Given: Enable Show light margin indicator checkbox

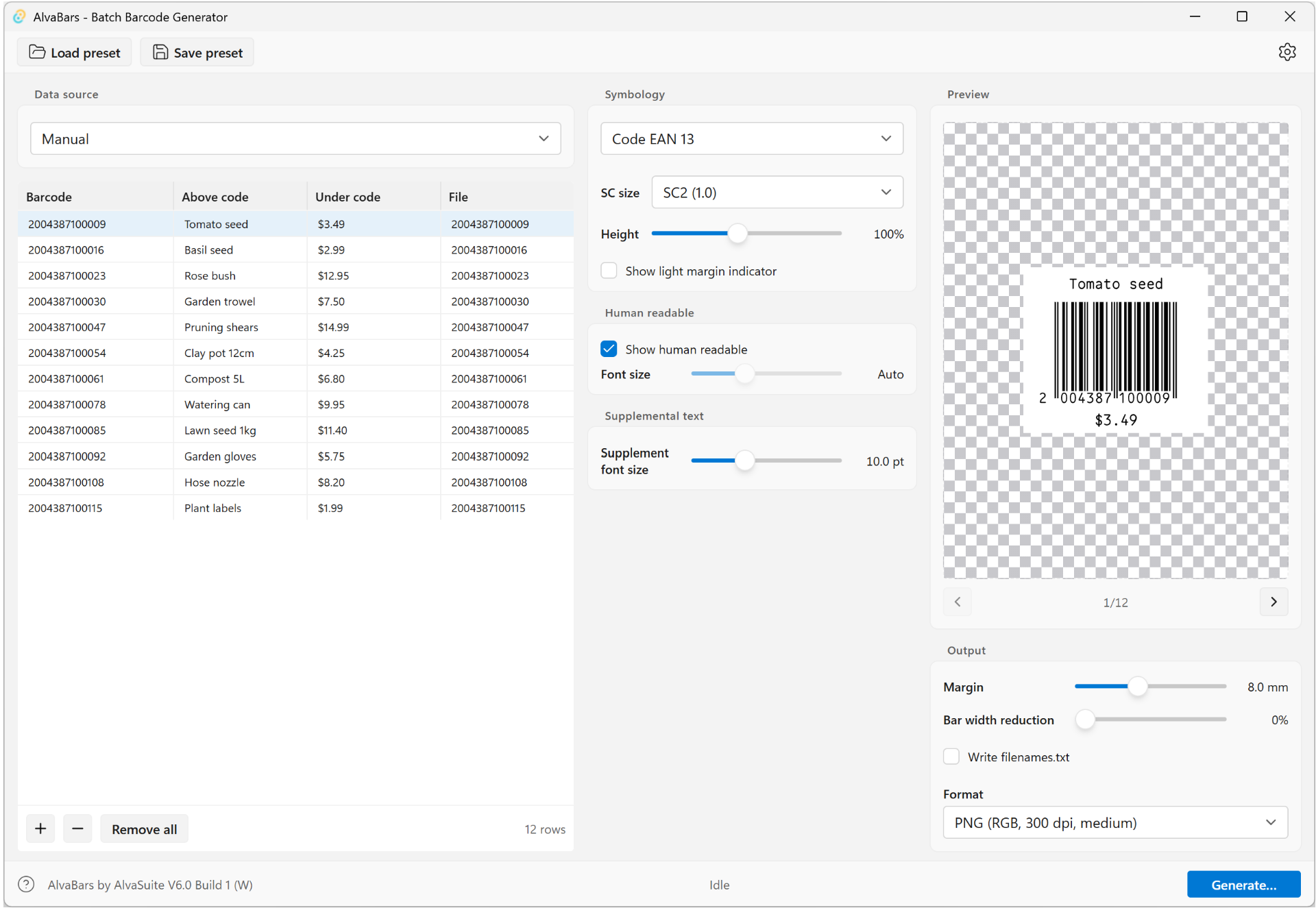Looking at the screenshot, I should (x=609, y=271).
